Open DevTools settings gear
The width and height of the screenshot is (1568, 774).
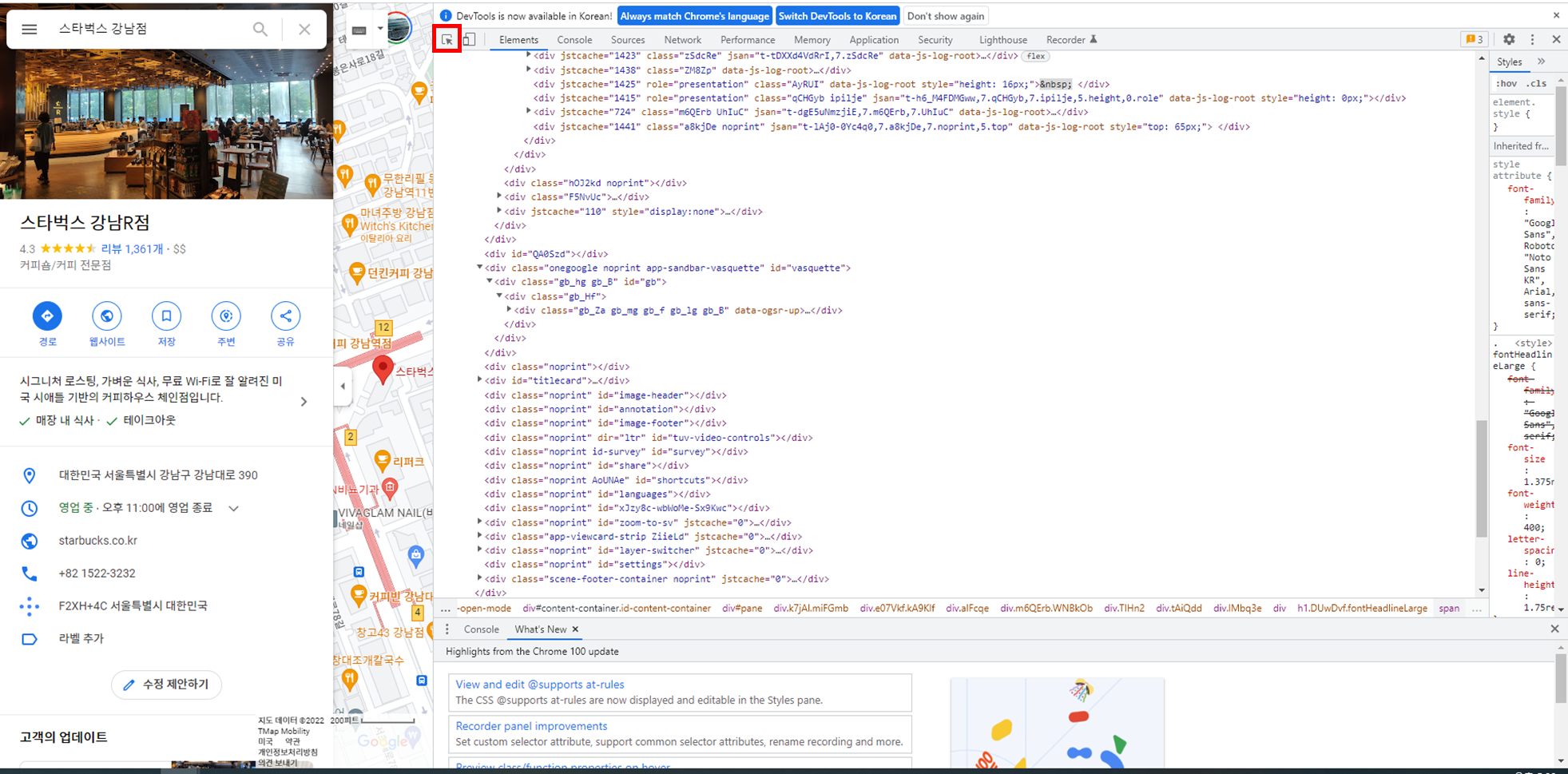[1509, 39]
